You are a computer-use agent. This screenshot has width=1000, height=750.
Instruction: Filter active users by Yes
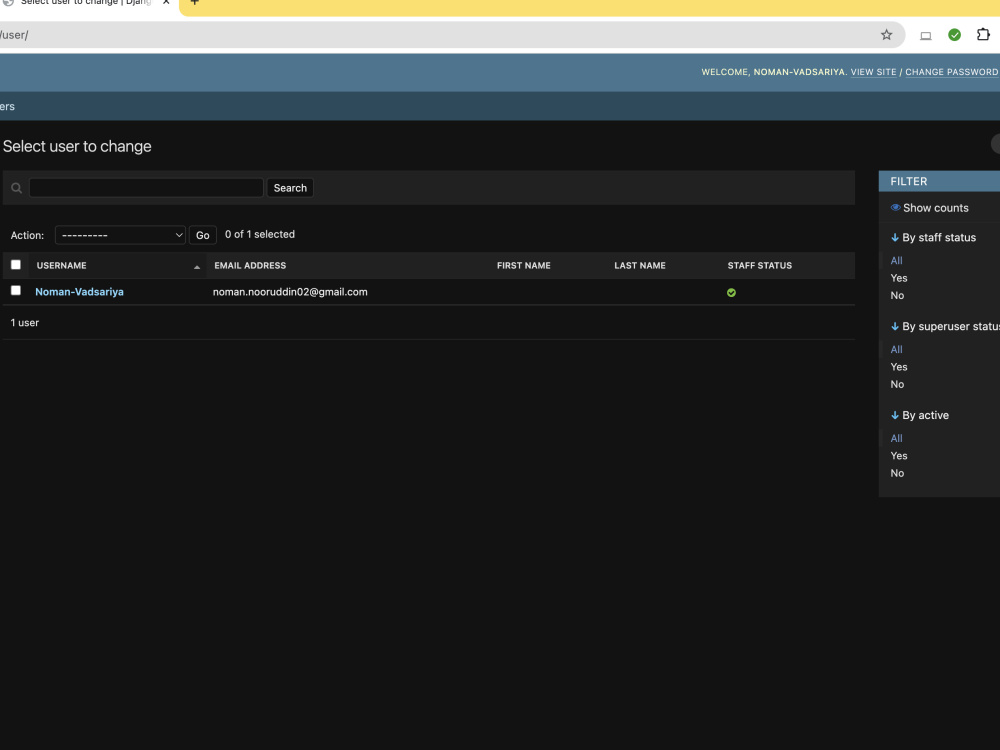tap(899, 455)
